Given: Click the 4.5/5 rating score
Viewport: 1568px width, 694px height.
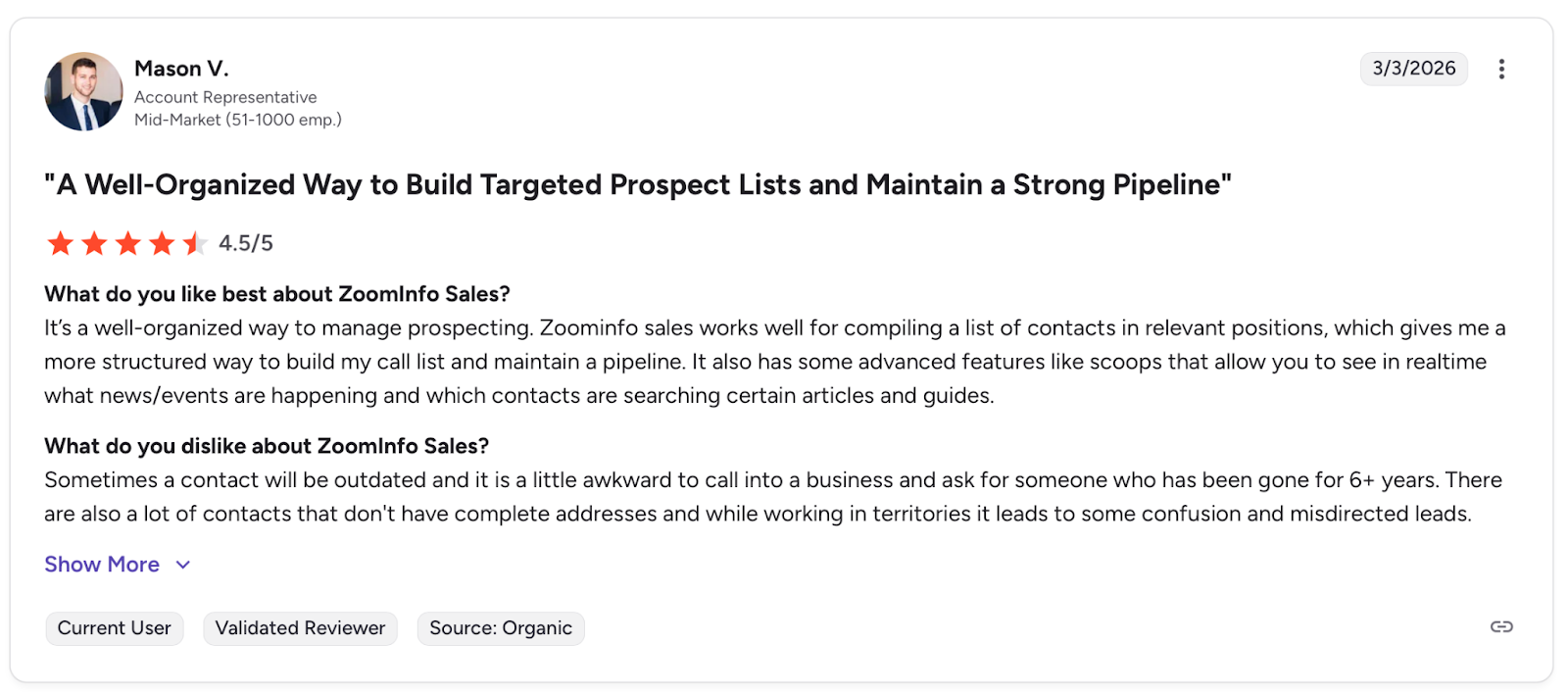Looking at the screenshot, I should click(x=246, y=243).
